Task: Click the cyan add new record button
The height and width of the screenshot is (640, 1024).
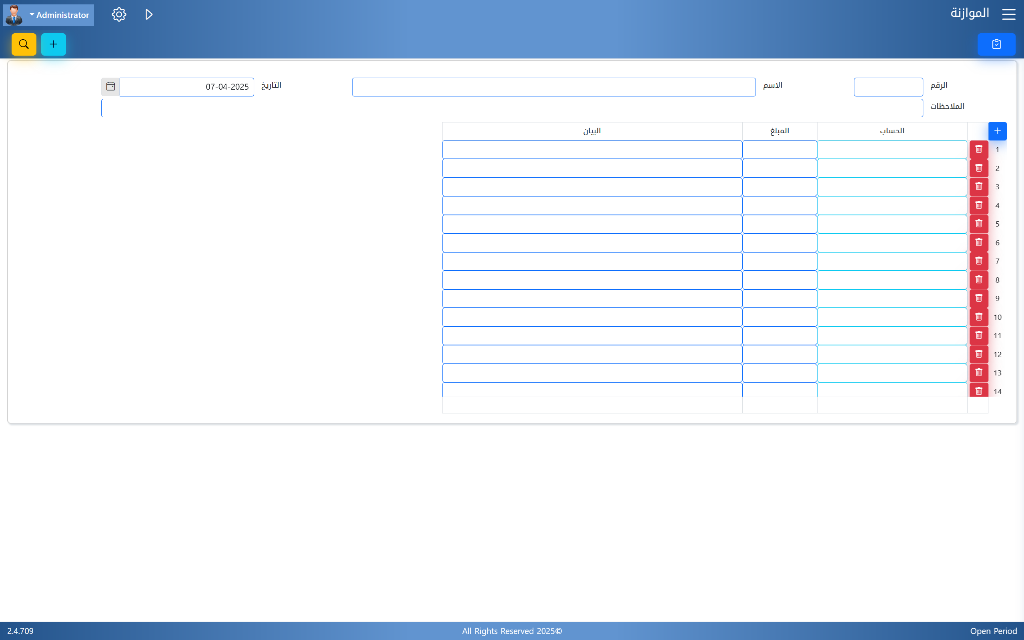Action: pyautogui.click(x=53, y=44)
